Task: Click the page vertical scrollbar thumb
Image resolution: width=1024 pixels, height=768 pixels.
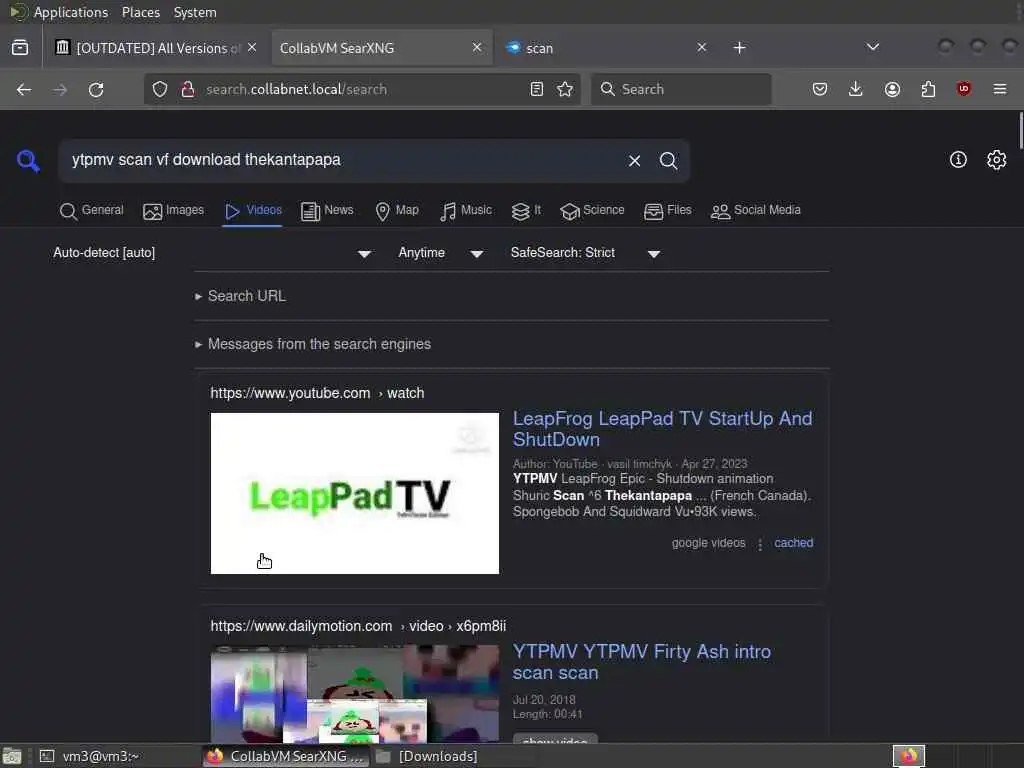Action: [1020, 131]
